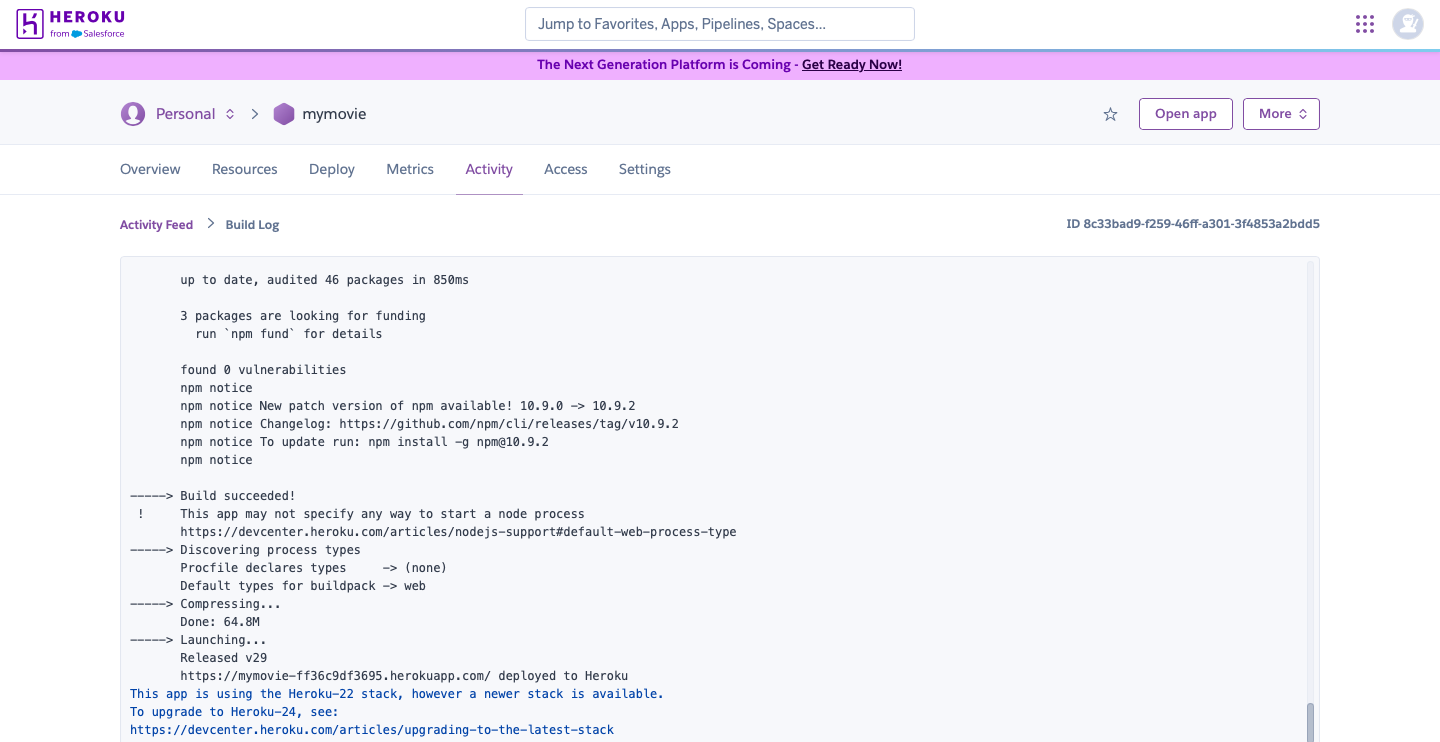Click the 'Done: 64.8M' log line
The height and width of the screenshot is (742, 1440).
220,622
